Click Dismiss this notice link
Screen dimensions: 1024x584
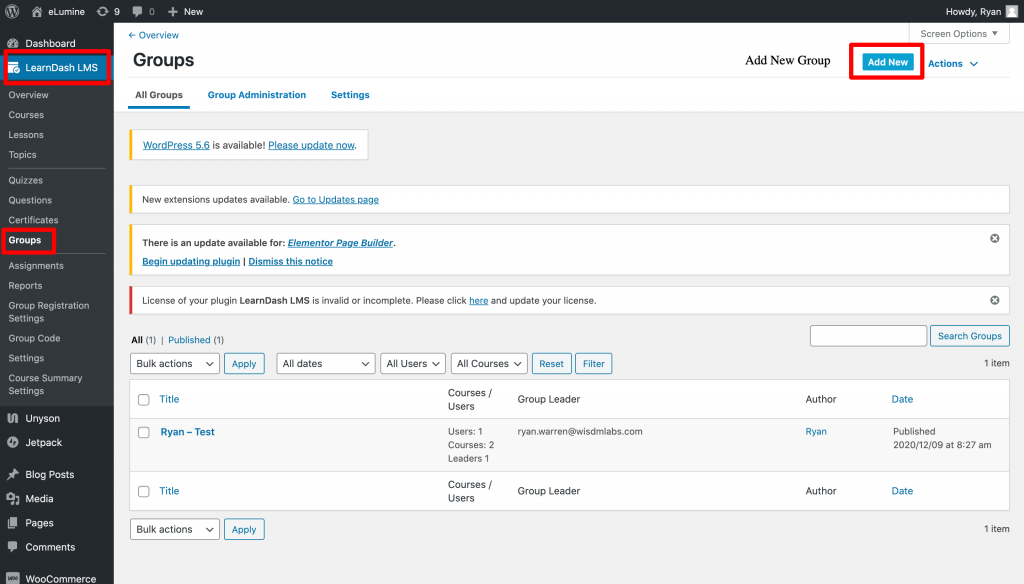(291, 261)
